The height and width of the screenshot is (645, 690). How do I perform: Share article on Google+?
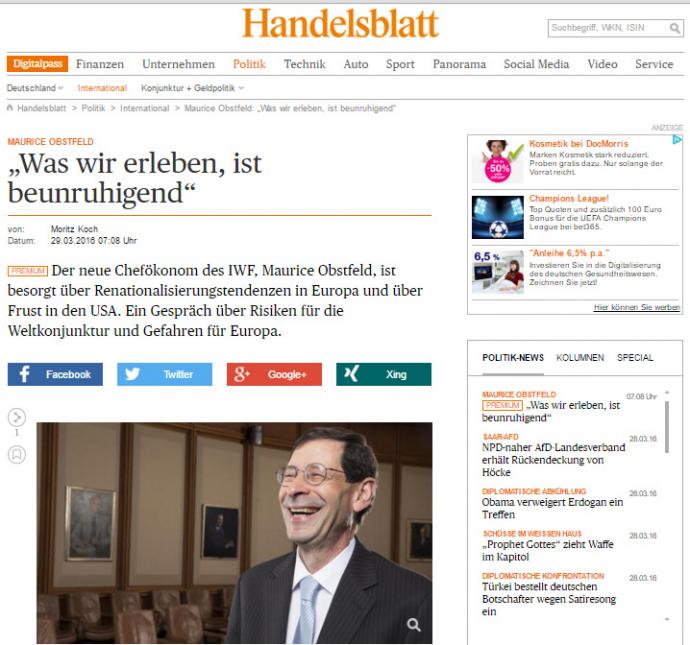click(274, 374)
